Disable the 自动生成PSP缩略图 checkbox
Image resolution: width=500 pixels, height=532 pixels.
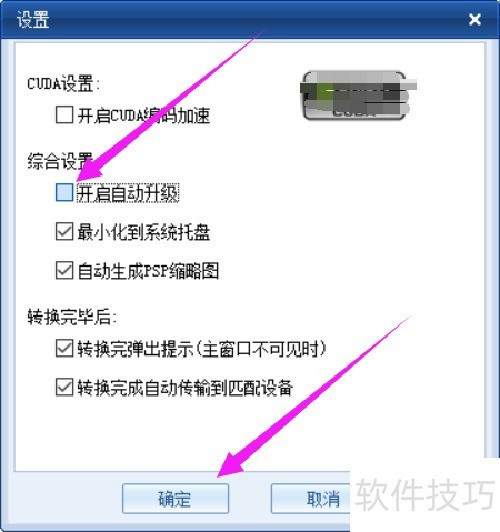pos(64,270)
